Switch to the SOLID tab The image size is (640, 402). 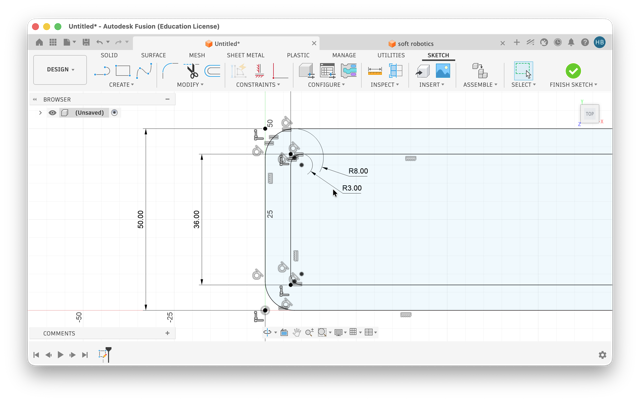pyautogui.click(x=109, y=55)
